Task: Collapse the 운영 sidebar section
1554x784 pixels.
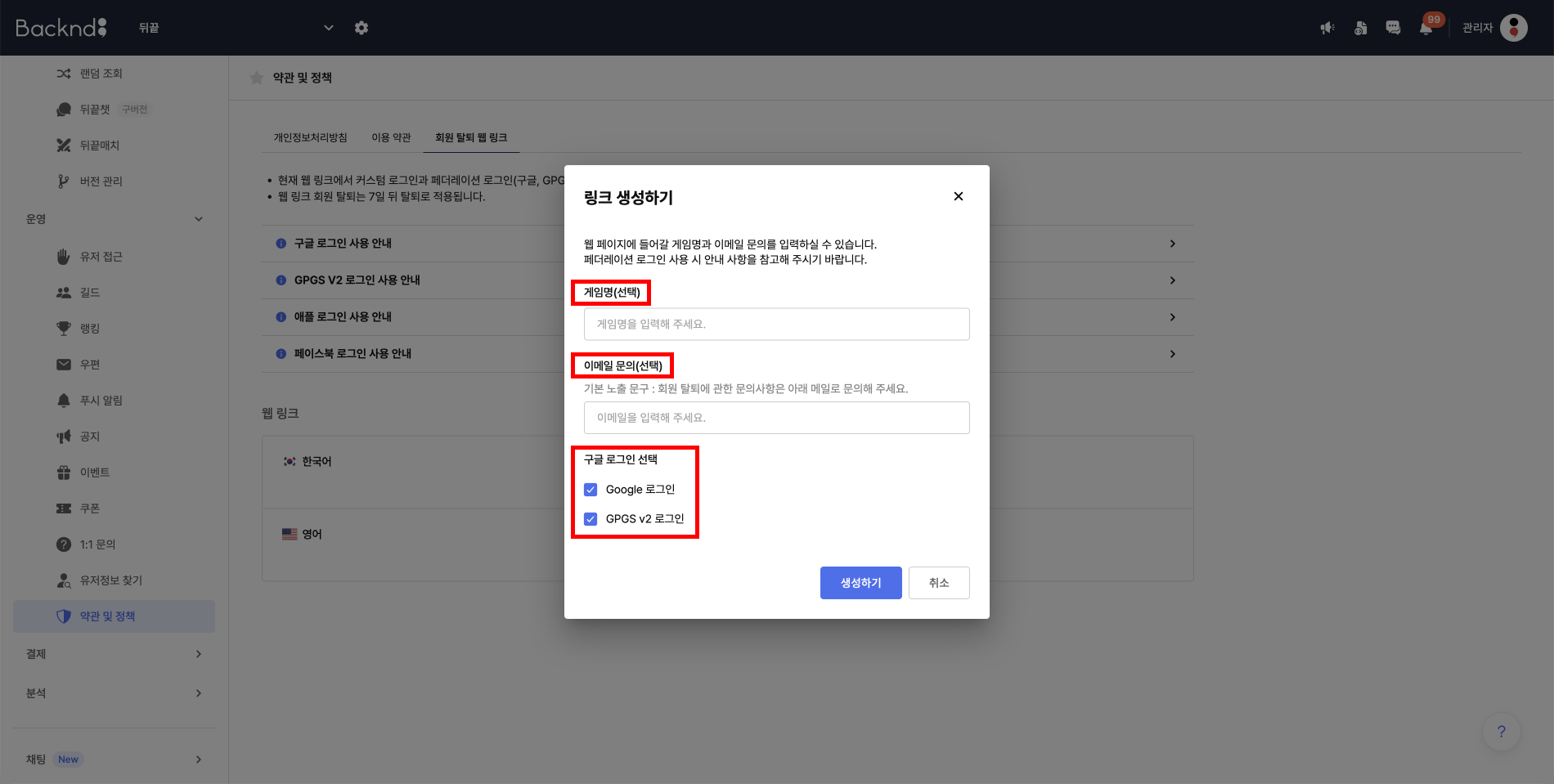Action: 198,219
